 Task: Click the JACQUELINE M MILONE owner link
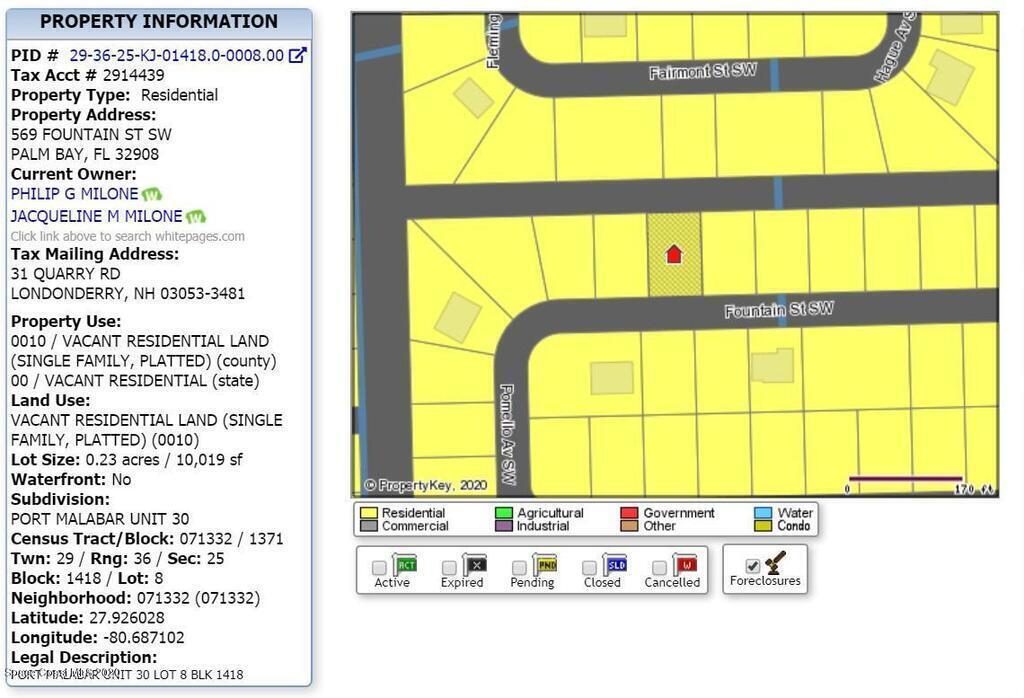coord(96,216)
